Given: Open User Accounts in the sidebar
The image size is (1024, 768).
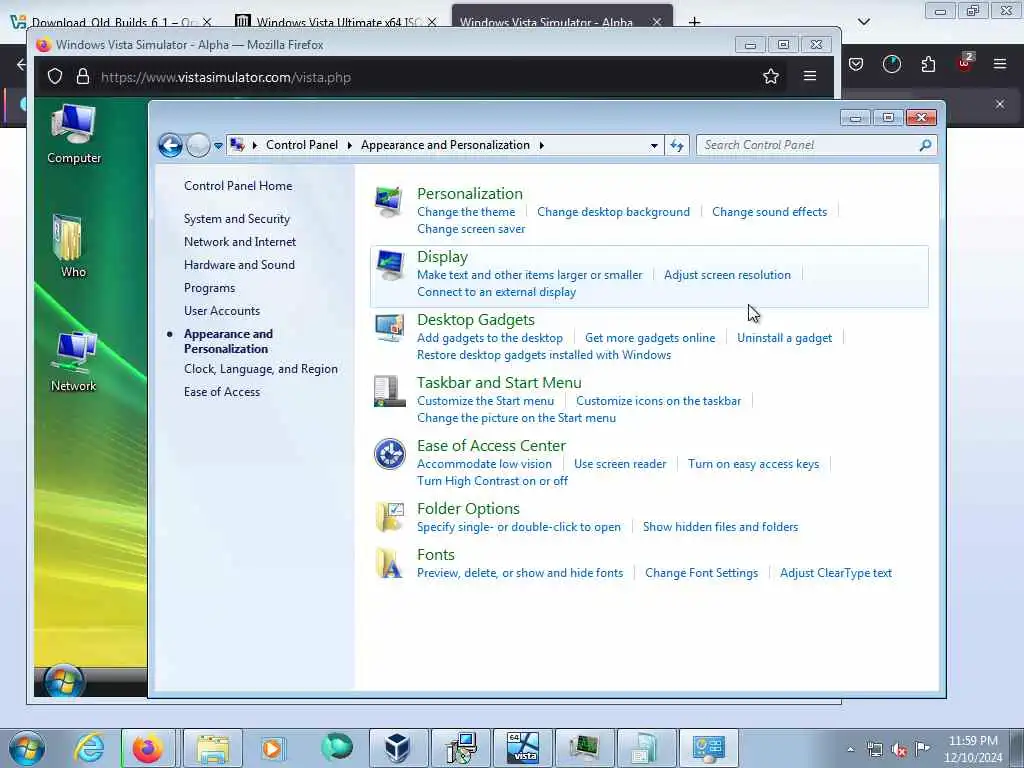Looking at the screenshot, I should tap(221, 311).
